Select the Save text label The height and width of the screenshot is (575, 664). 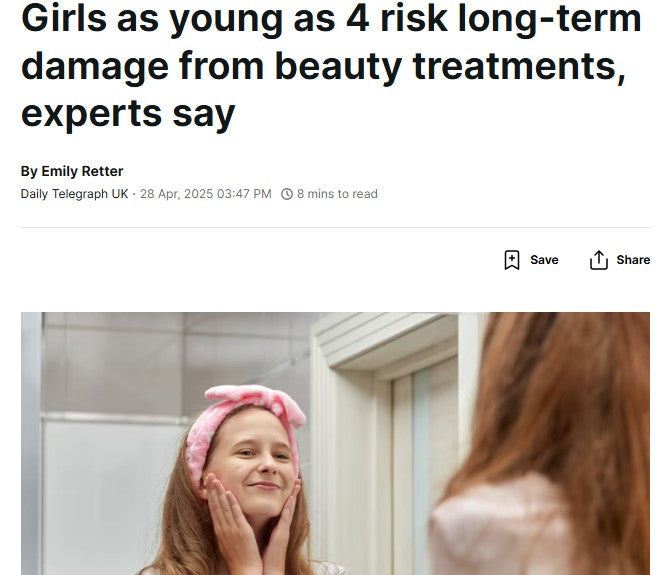click(x=544, y=260)
